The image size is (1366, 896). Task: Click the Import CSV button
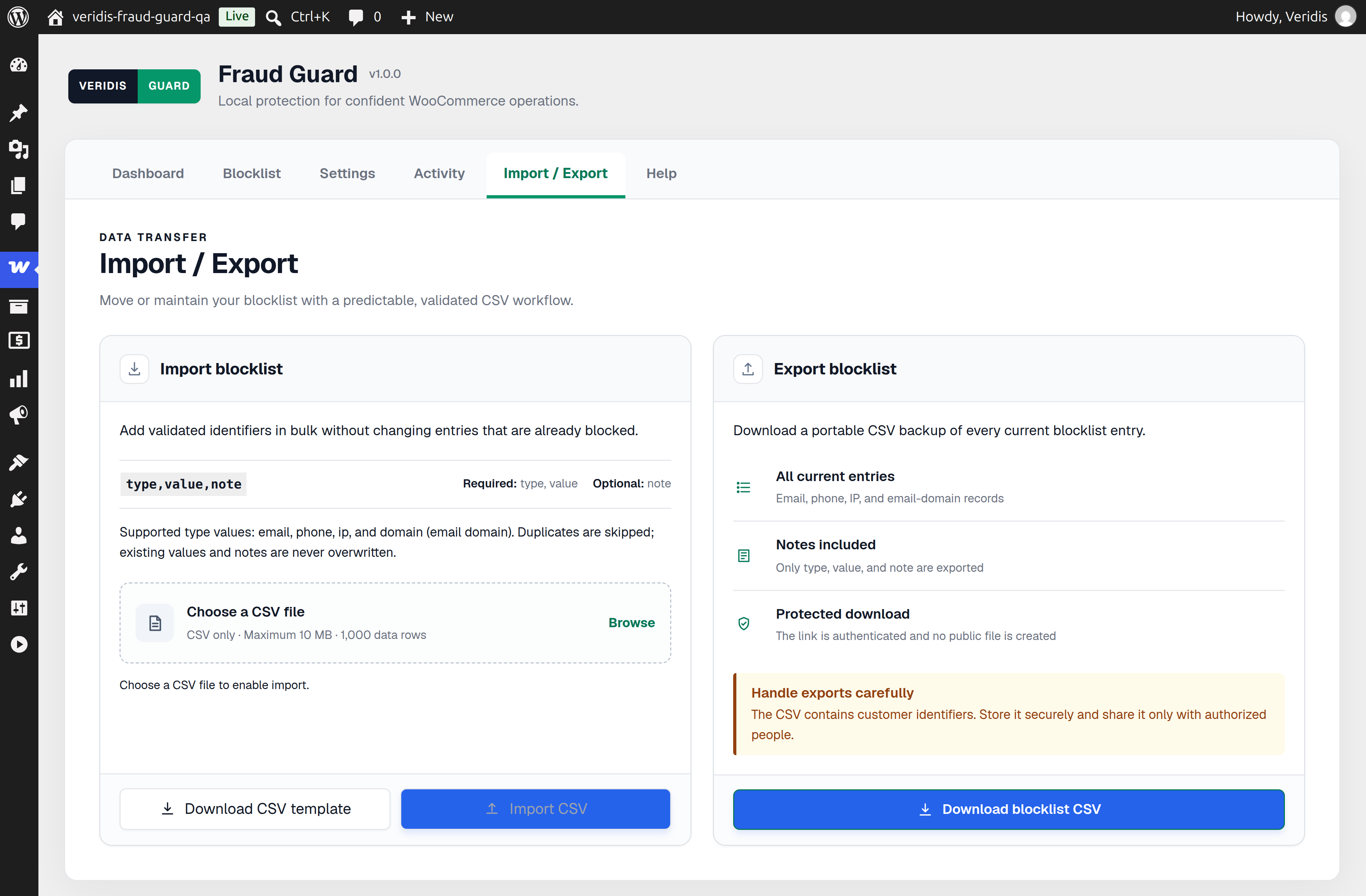coord(535,808)
